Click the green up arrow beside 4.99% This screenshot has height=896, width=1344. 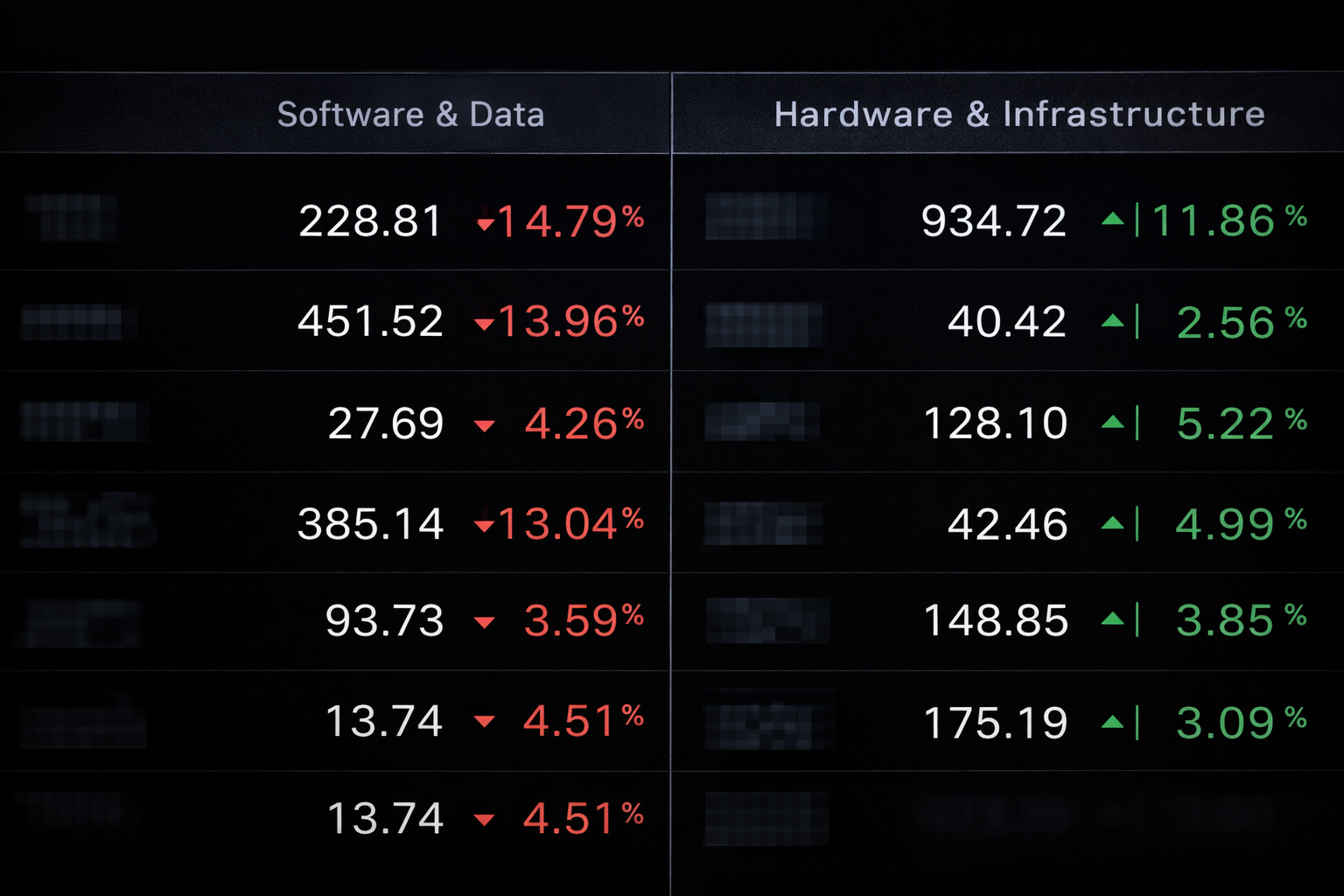(x=1112, y=523)
